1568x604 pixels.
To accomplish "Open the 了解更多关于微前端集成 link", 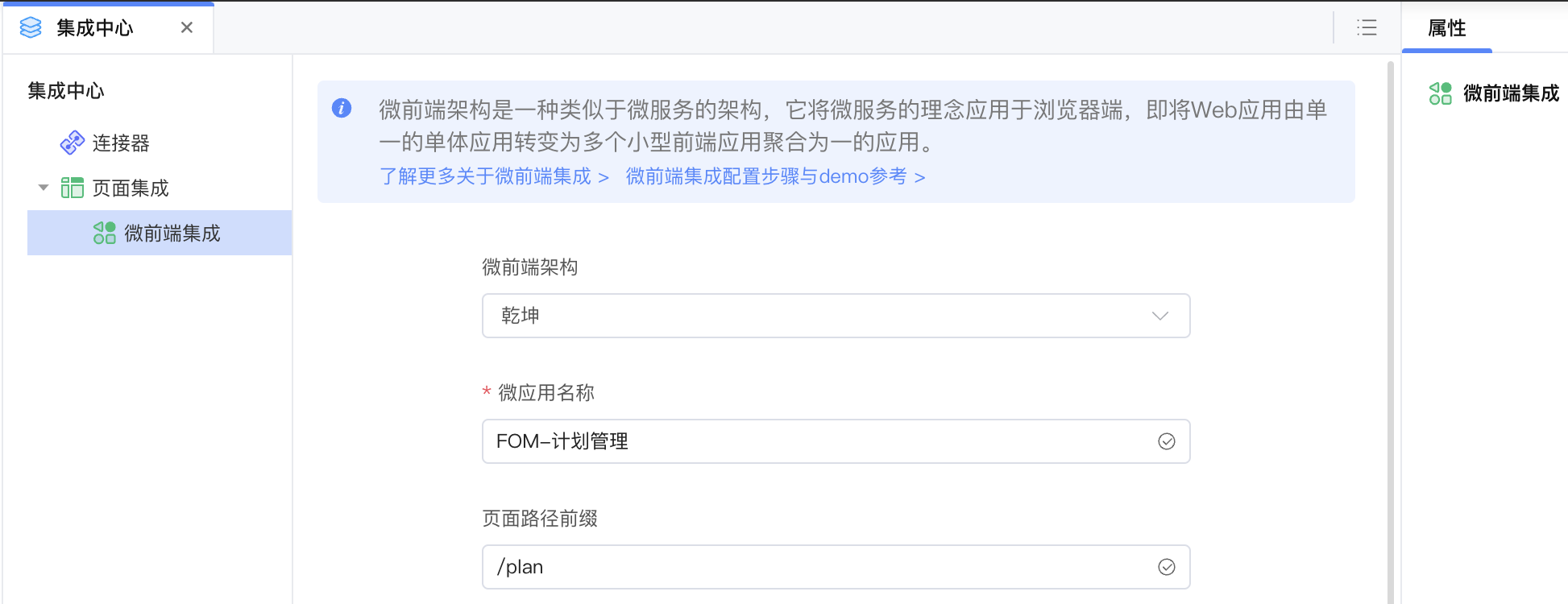I will pyautogui.click(x=494, y=176).
